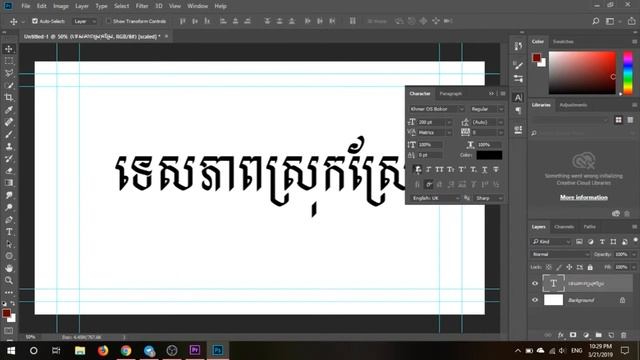The width and height of the screenshot is (640, 360).
Task: Open the layer blend mode Normal dropdown
Action: (560, 254)
